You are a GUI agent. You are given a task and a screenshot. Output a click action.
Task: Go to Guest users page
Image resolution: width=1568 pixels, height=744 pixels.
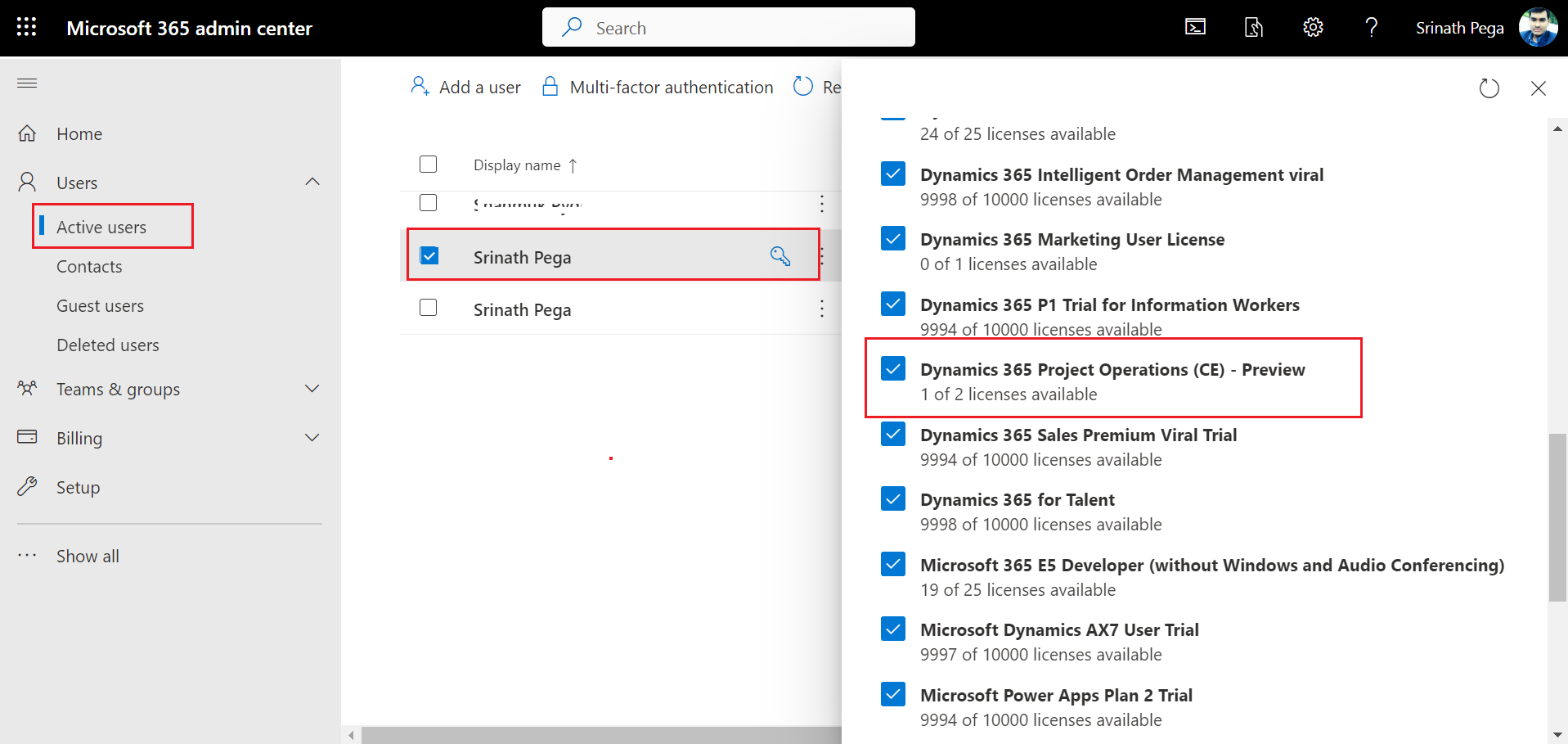coord(100,306)
